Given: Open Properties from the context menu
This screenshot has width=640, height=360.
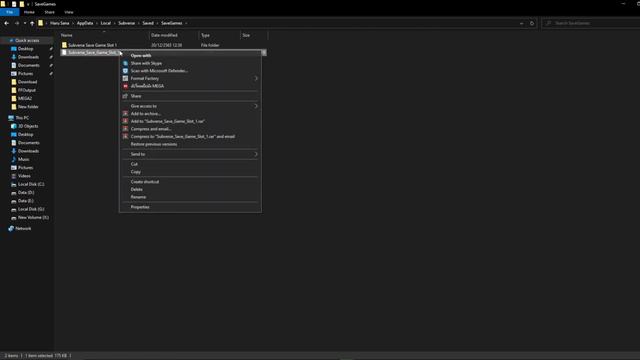Looking at the screenshot, I should click(x=140, y=207).
